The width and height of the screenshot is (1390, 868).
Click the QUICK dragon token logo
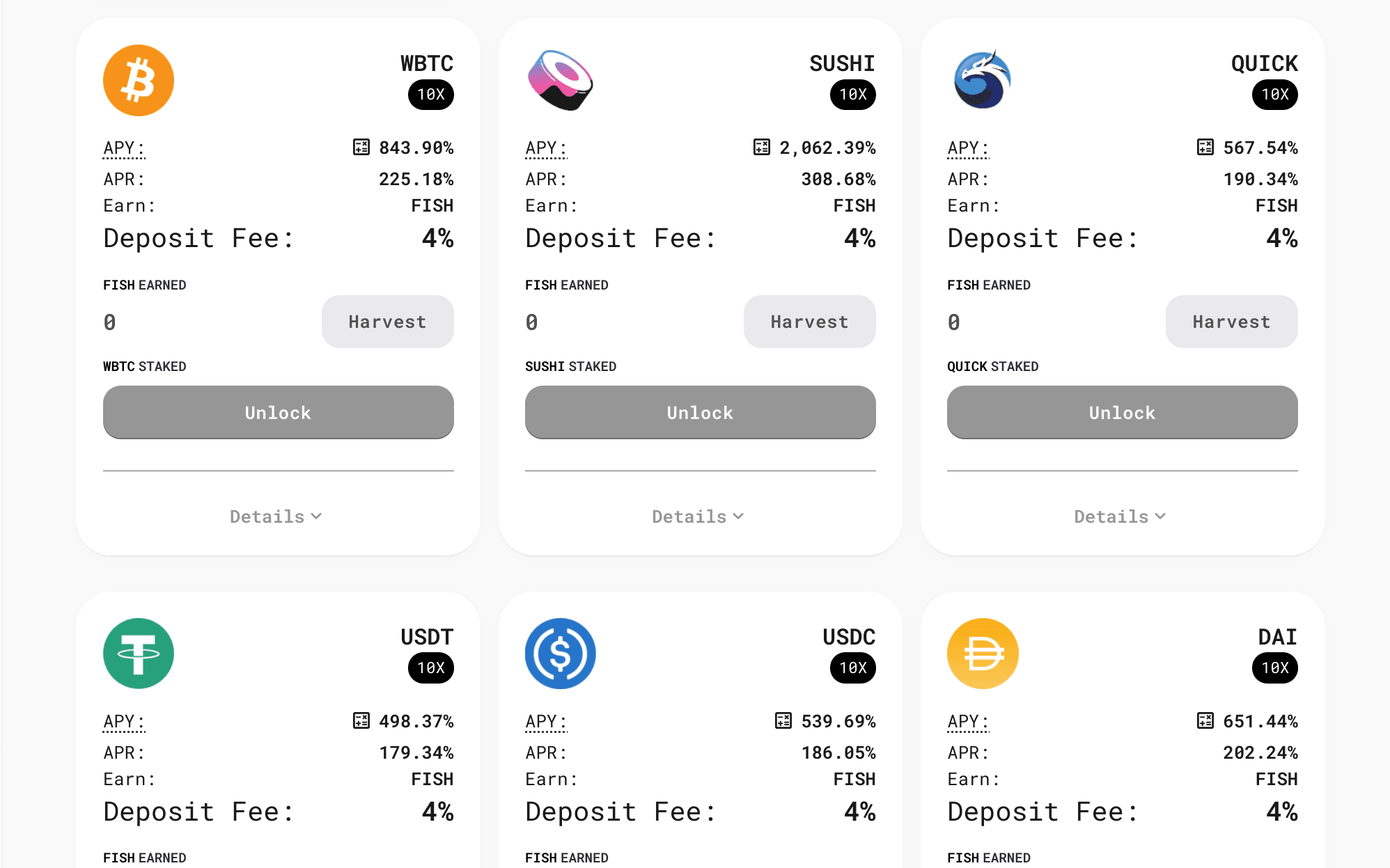tap(983, 80)
